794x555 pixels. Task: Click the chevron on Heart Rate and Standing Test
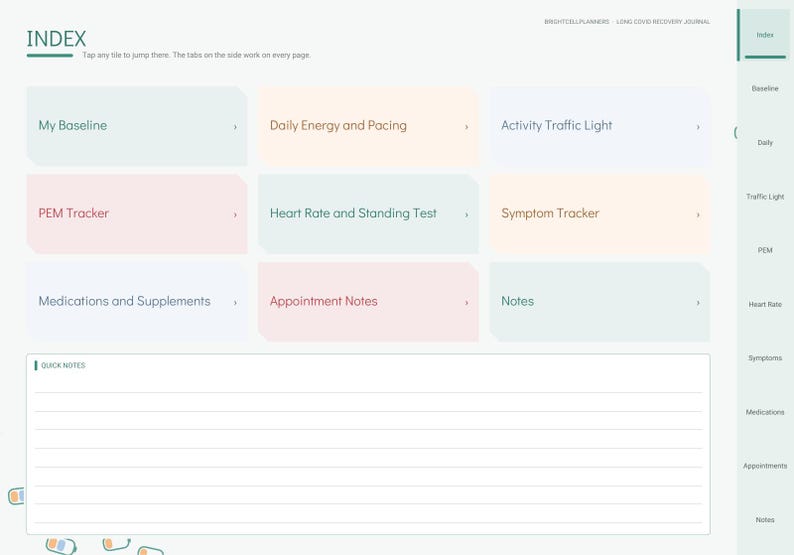(466, 215)
